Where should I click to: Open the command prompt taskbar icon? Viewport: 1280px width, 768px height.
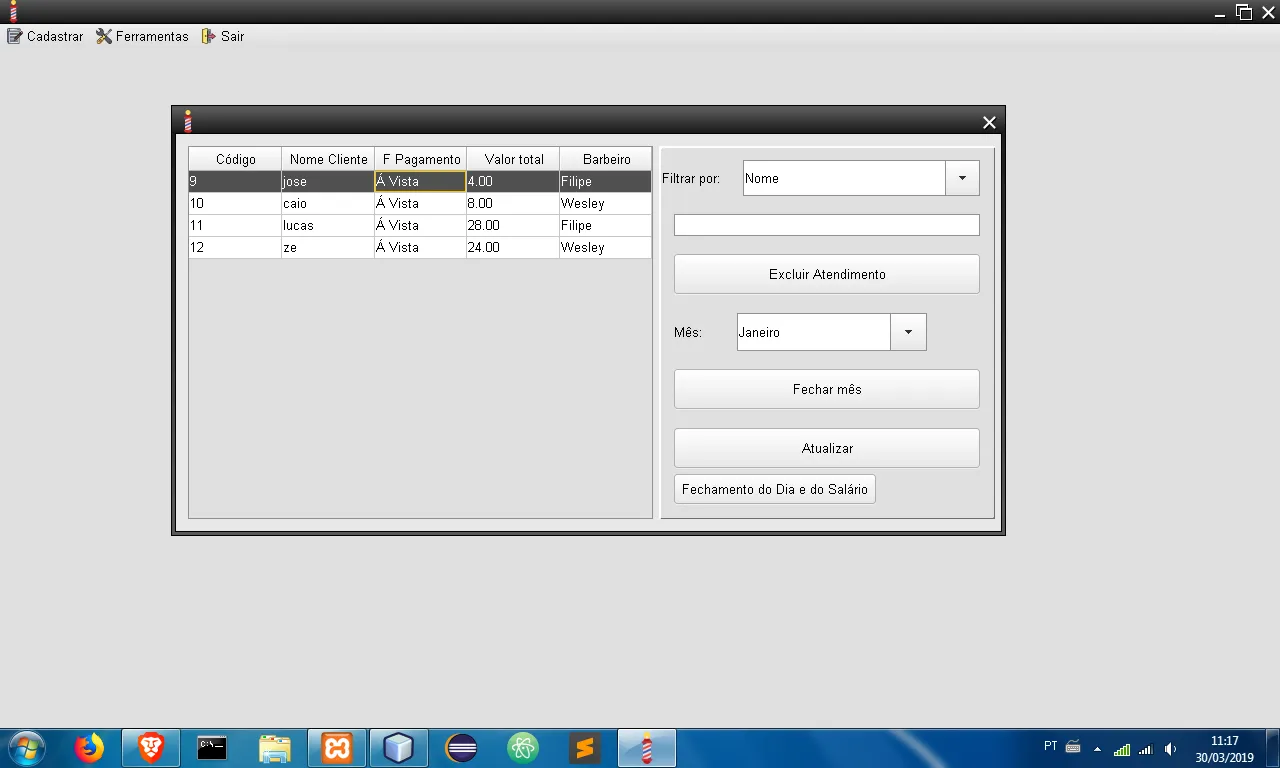(212, 748)
